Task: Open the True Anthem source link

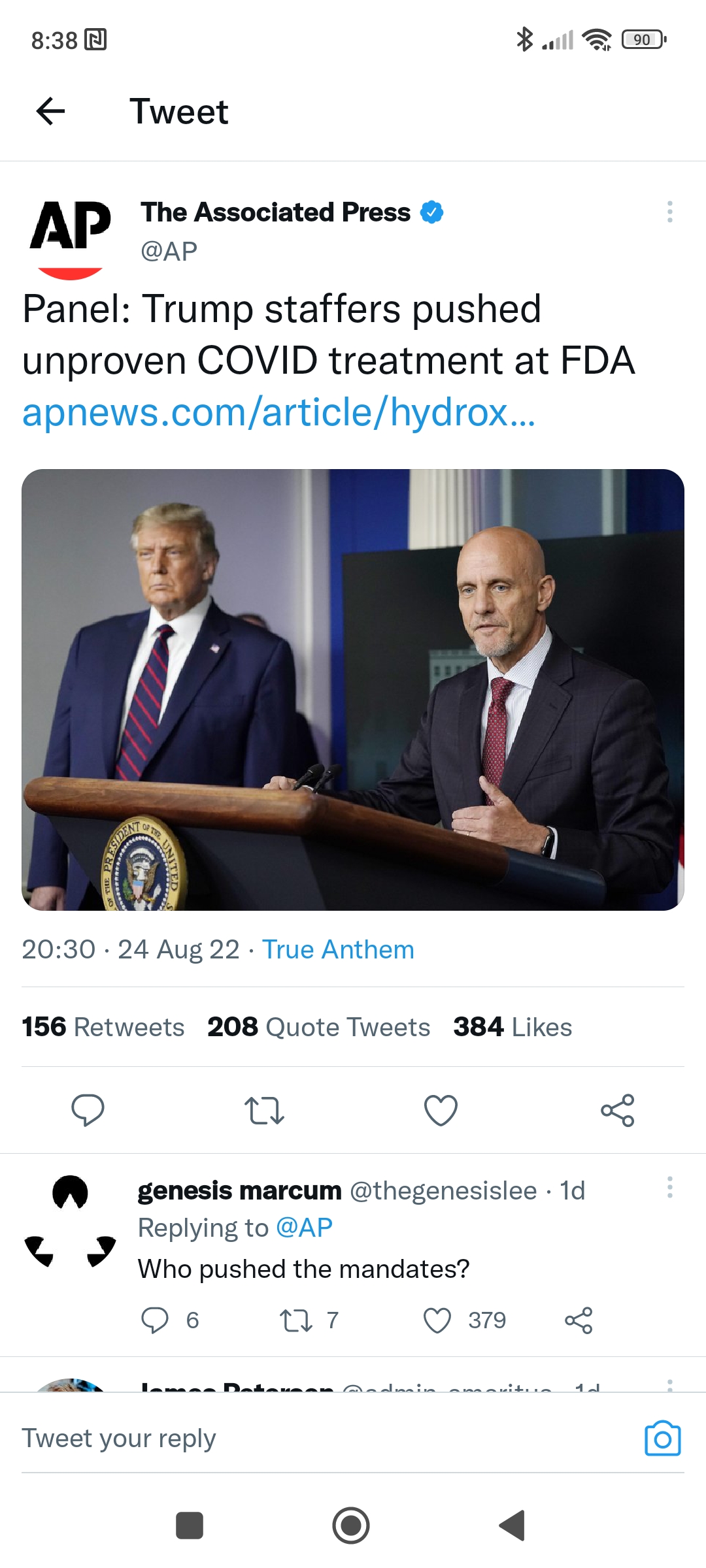Action: [x=338, y=949]
